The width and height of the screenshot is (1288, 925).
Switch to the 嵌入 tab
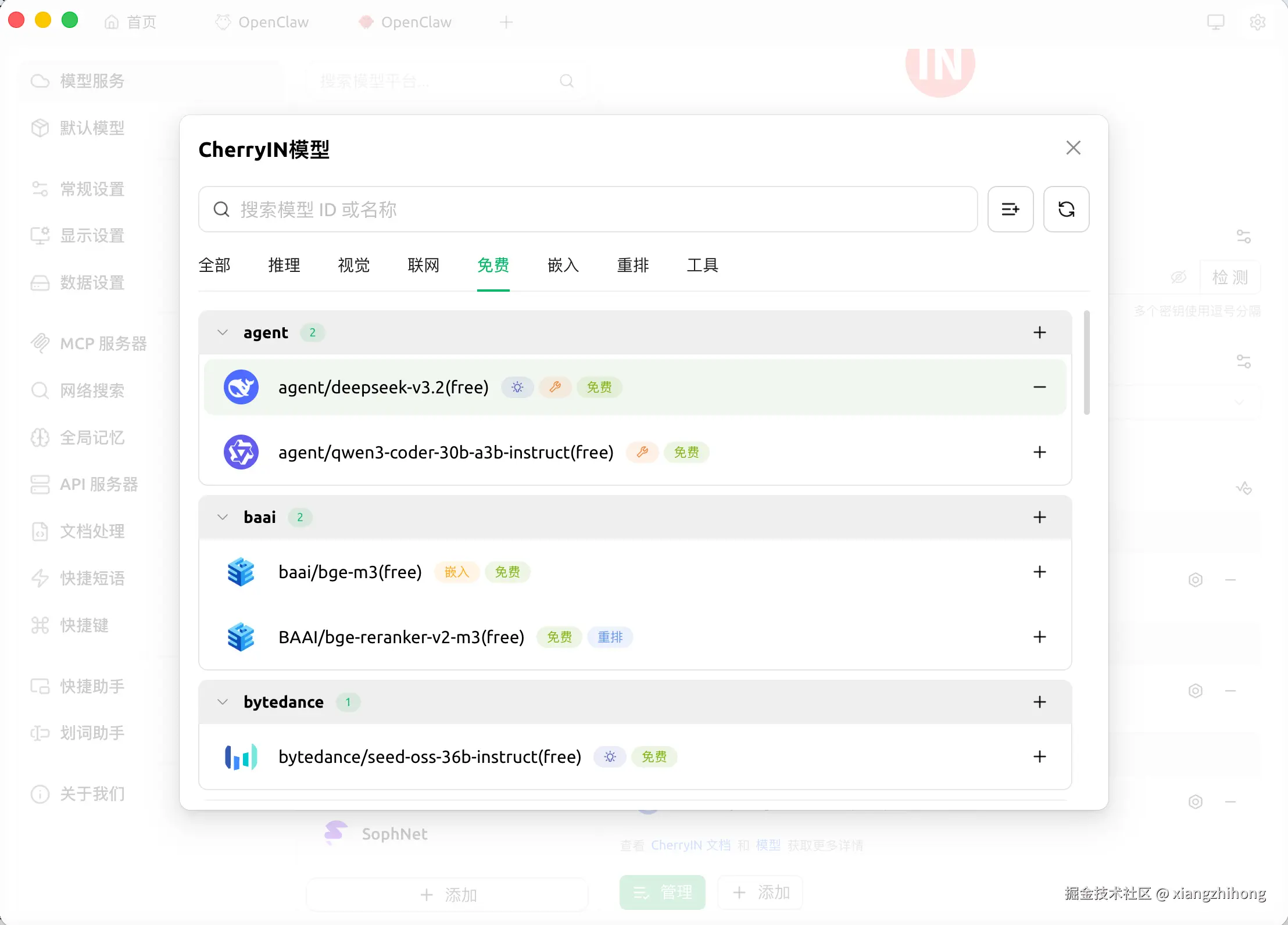point(563,266)
